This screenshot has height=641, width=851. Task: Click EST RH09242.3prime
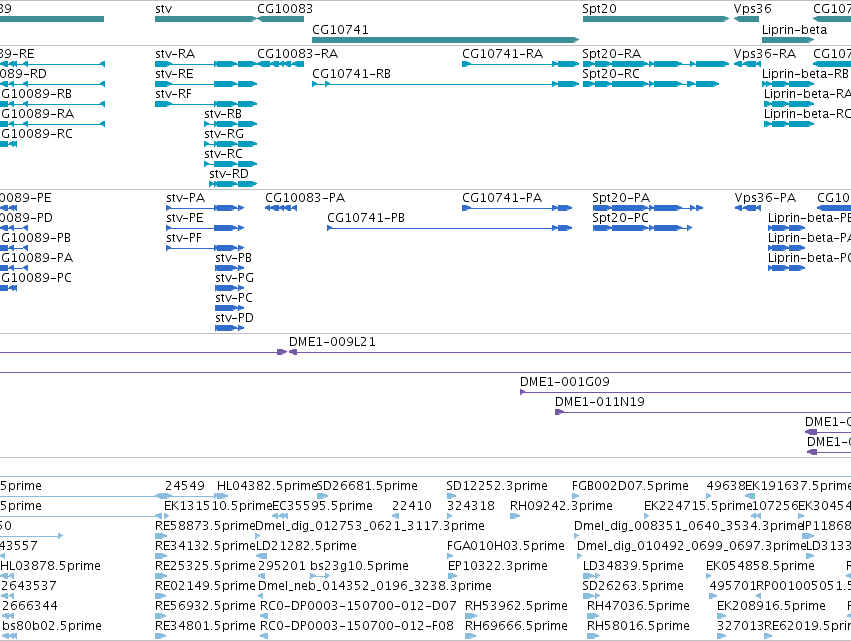(x=561, y=506)
